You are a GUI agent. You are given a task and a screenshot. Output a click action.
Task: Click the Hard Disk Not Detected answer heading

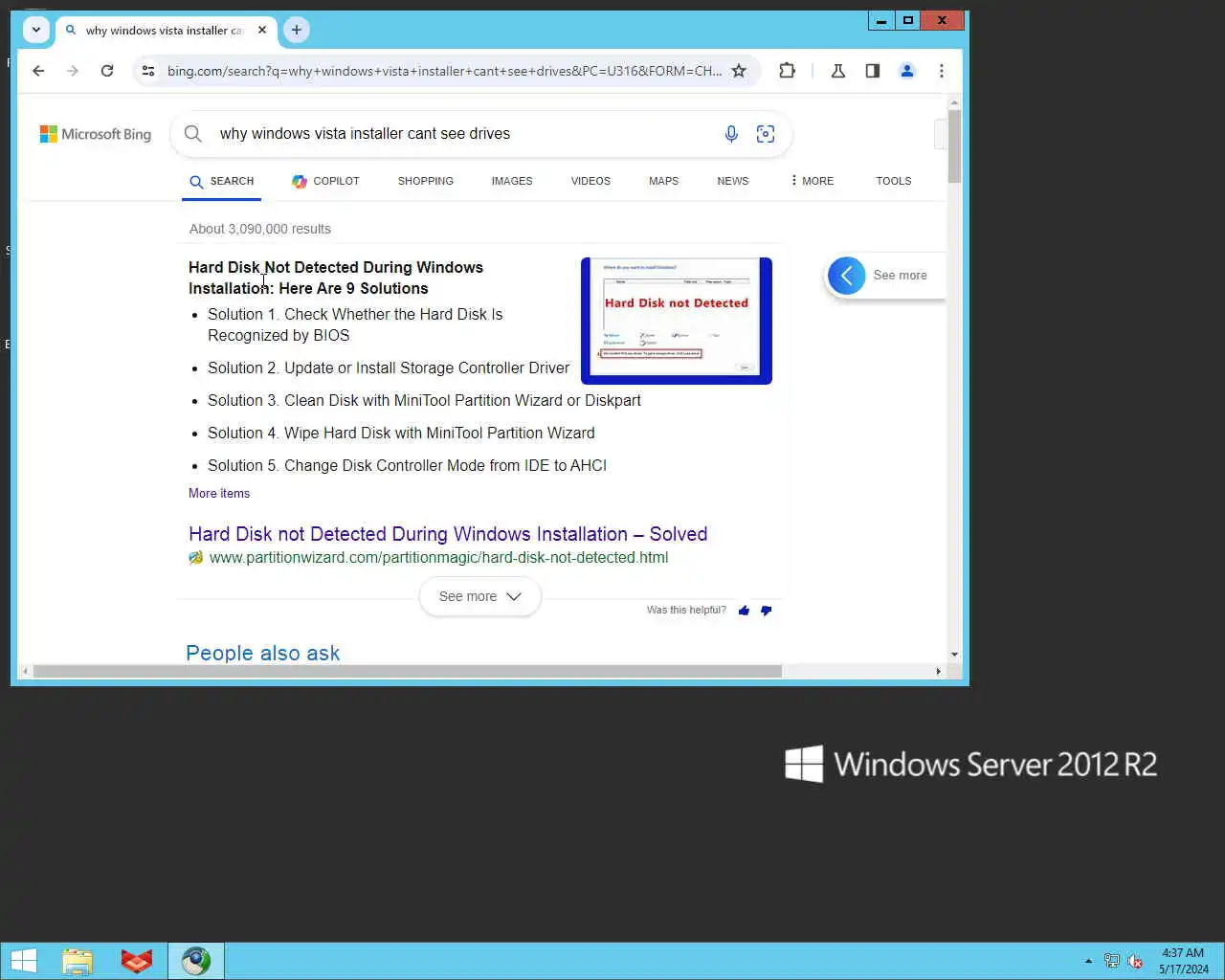coord(336,278)
